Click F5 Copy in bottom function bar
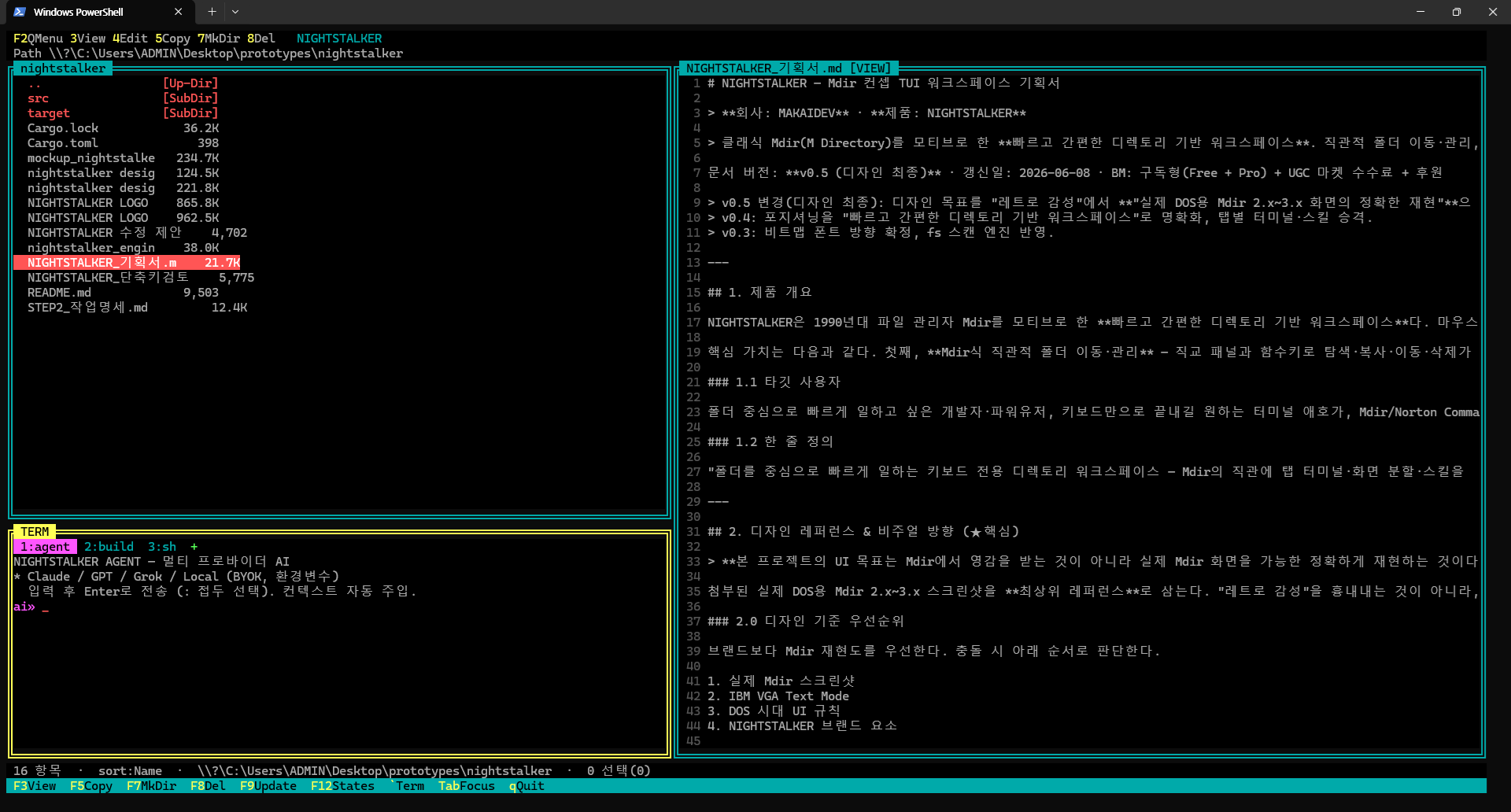This screenshot has height=812, width=1511. [x=91, y=786]
